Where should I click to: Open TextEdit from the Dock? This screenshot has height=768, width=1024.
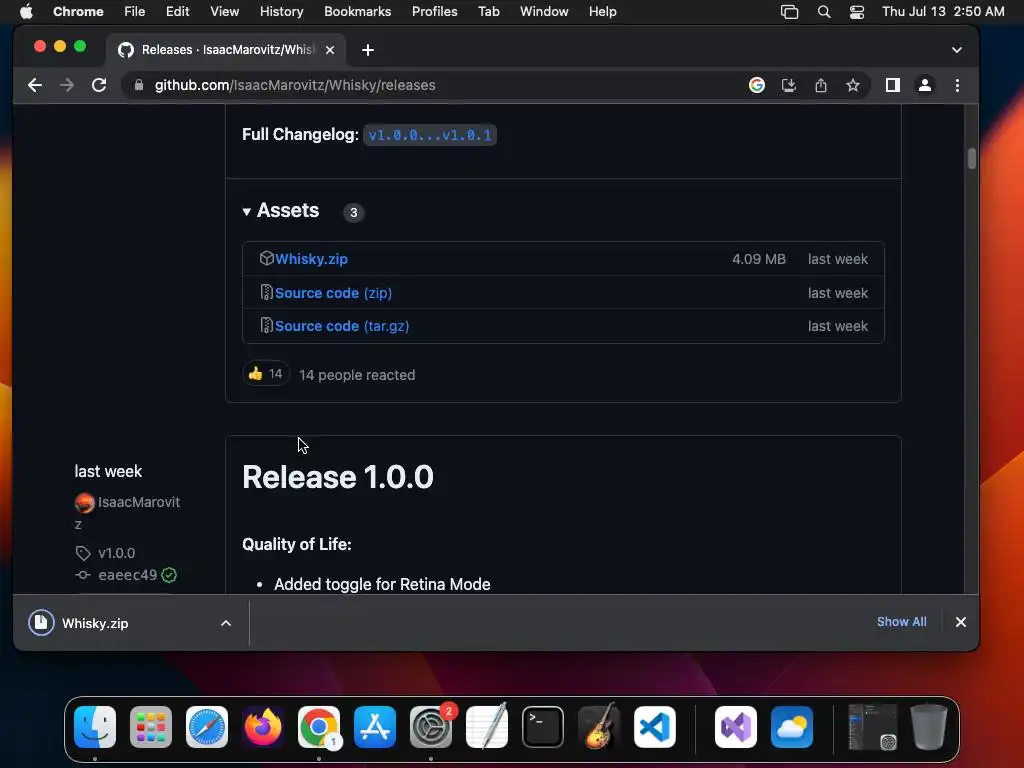(487, 727)
